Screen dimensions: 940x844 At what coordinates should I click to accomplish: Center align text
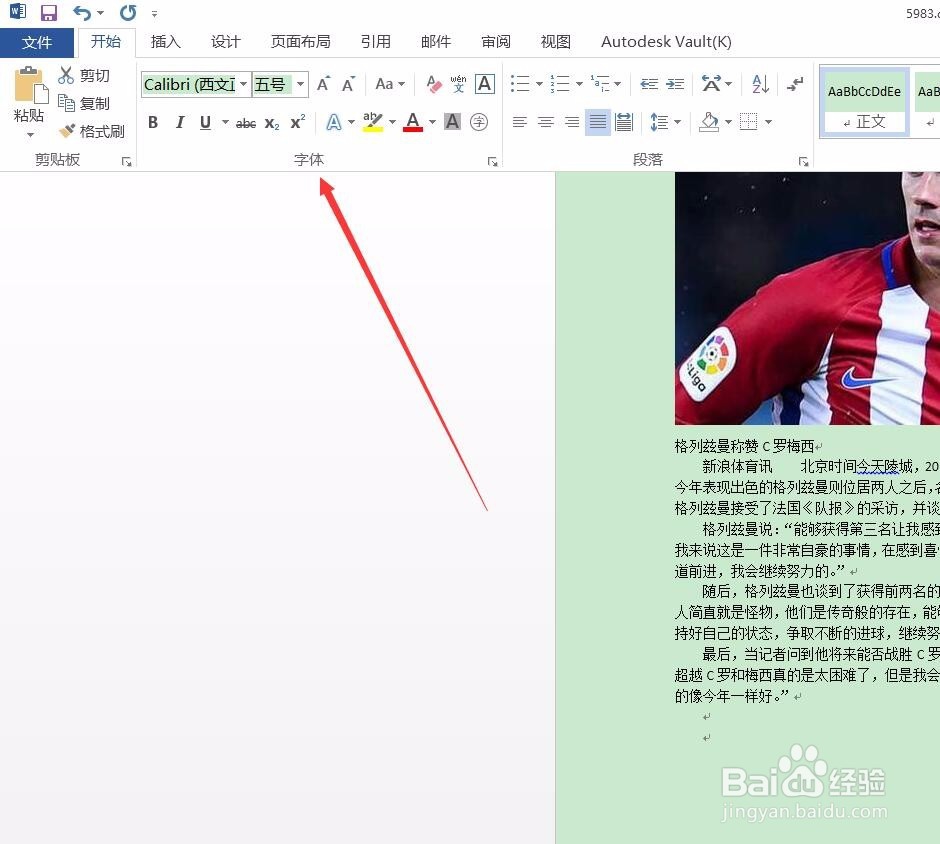tap(546, 122)
